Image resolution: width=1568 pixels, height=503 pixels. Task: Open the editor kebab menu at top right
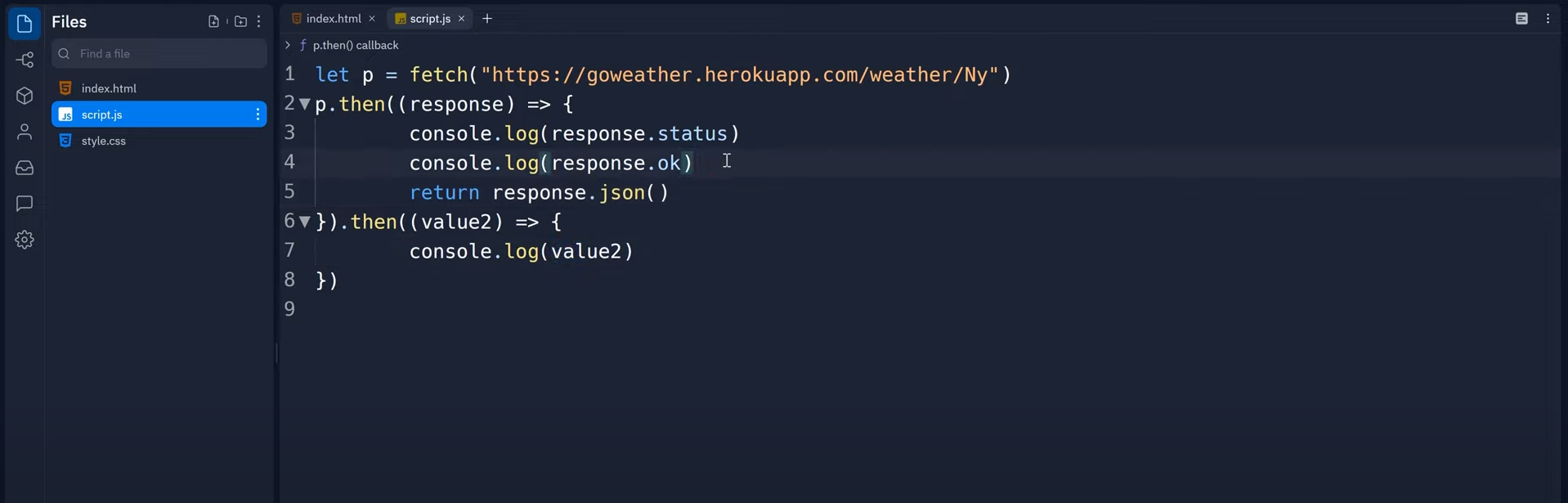tap(1548, 17)
